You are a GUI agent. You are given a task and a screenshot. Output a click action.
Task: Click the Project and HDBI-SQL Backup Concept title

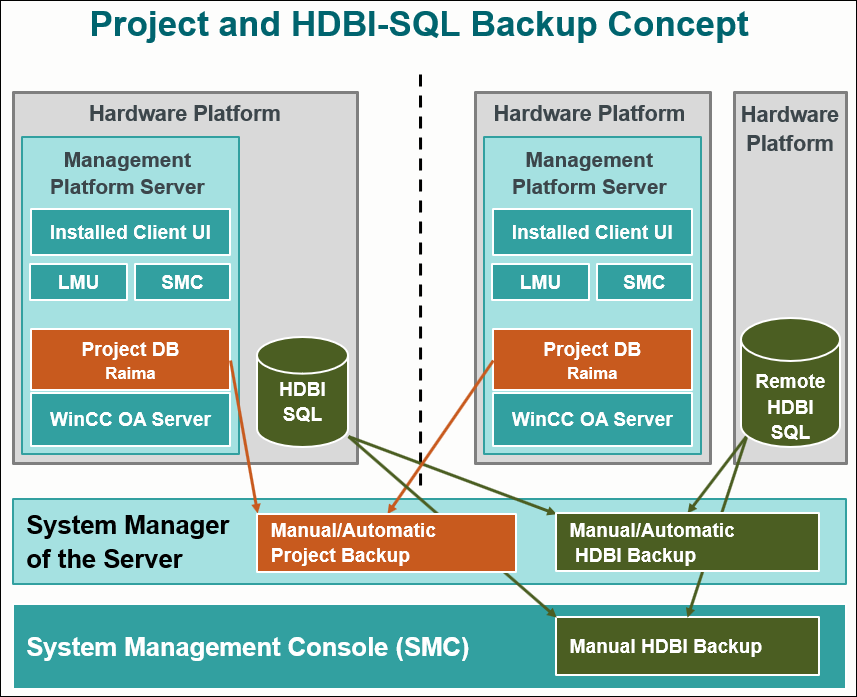pyautogui.click(x=419, y=24)
